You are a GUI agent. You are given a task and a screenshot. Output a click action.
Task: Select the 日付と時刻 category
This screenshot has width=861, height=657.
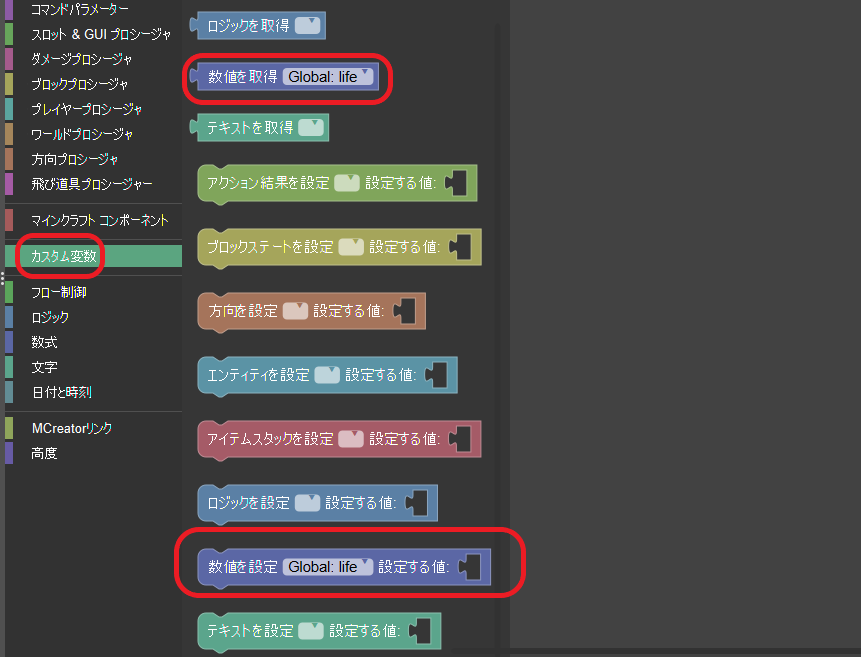pos(62,392)
